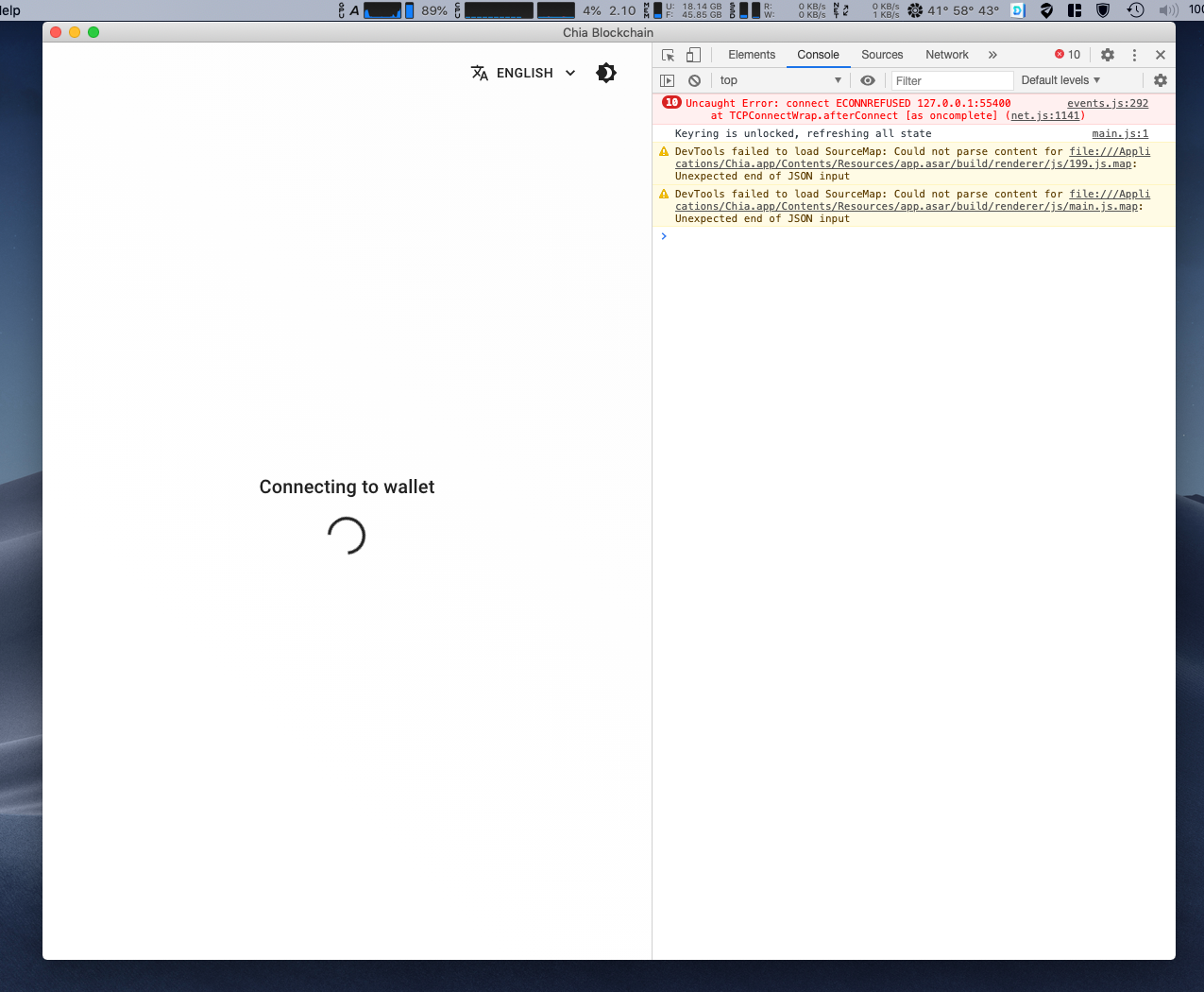The height and width of the screenshot is (992, 1204).
Task: Click the dark mode toggle in Chia app
Action: point(605,72)
